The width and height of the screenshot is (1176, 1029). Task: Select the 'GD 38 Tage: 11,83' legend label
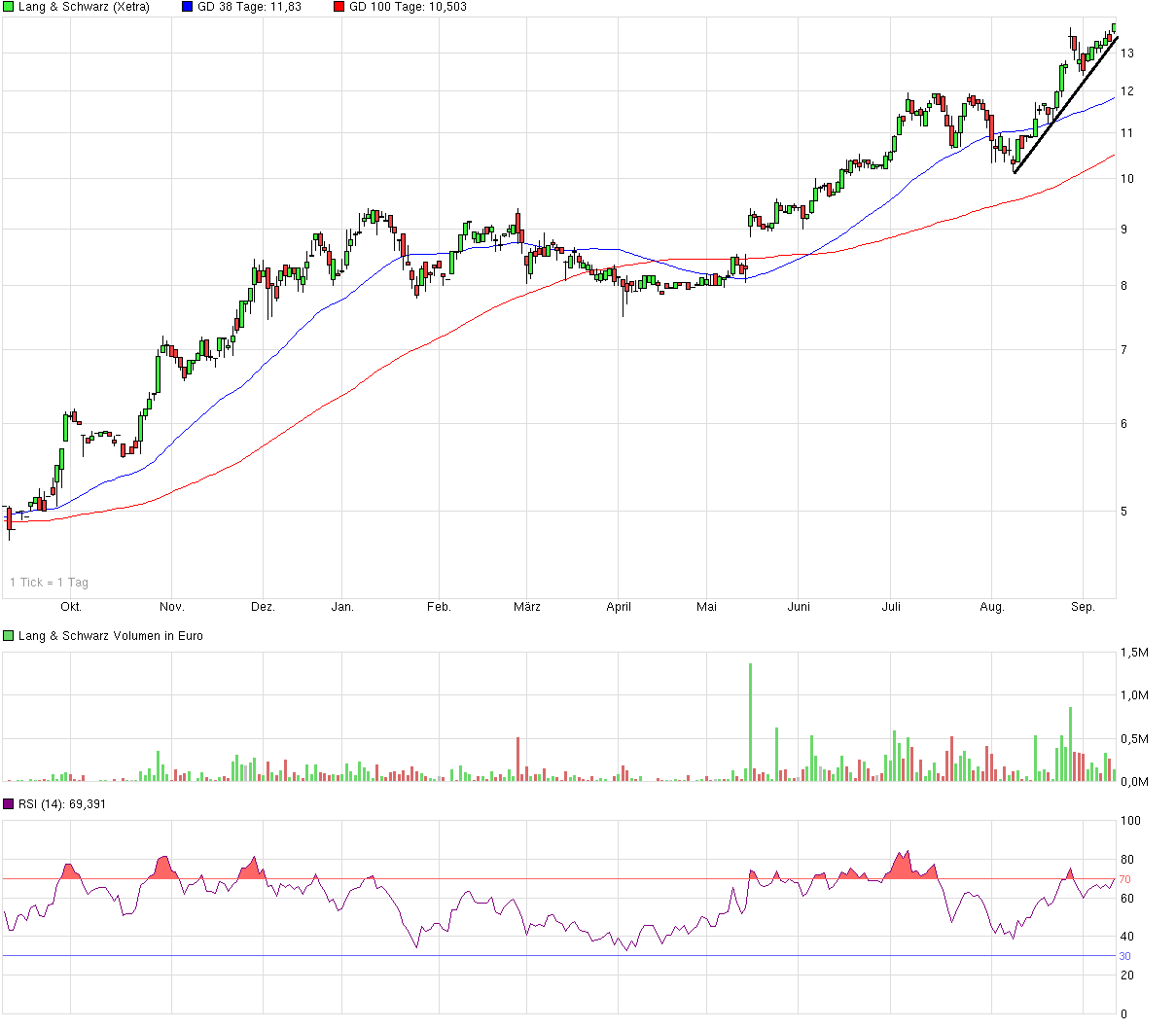(x=249, y=7)
